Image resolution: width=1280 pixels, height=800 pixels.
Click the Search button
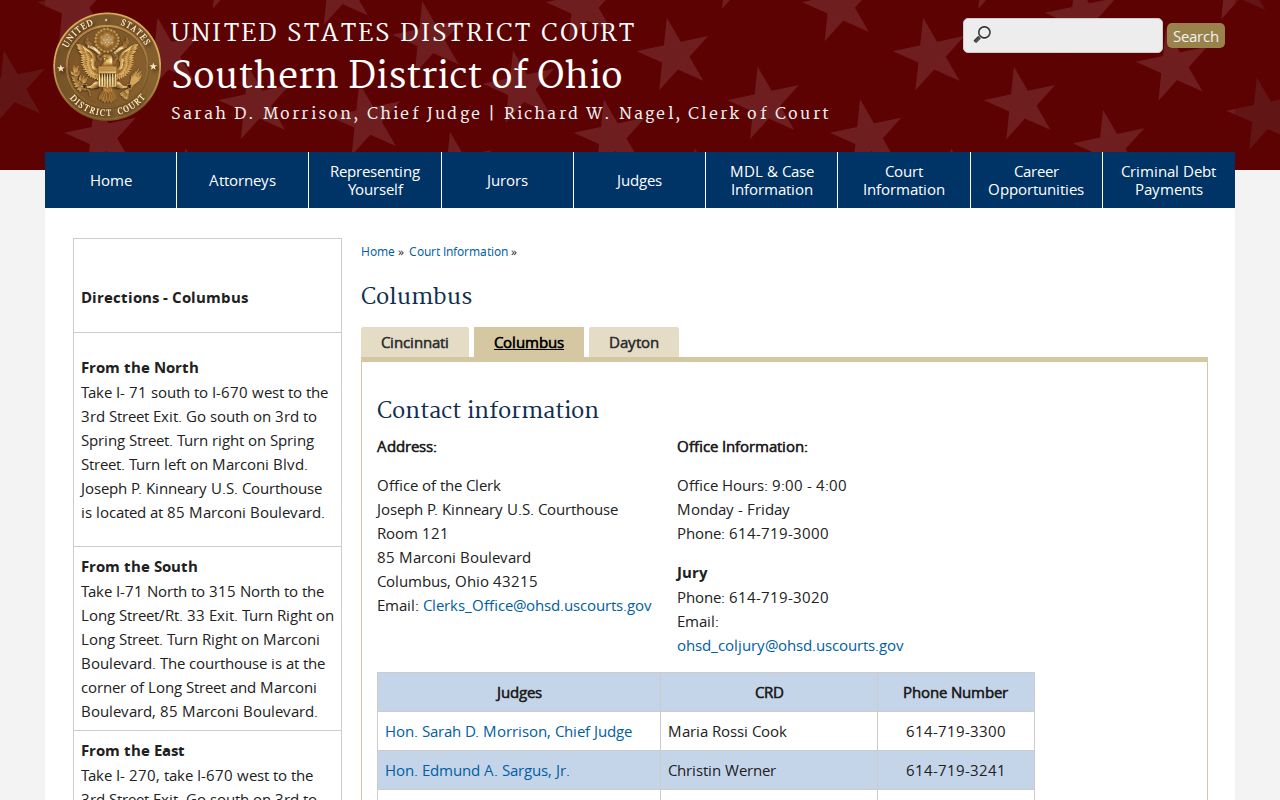click(x=1195, y=36)
